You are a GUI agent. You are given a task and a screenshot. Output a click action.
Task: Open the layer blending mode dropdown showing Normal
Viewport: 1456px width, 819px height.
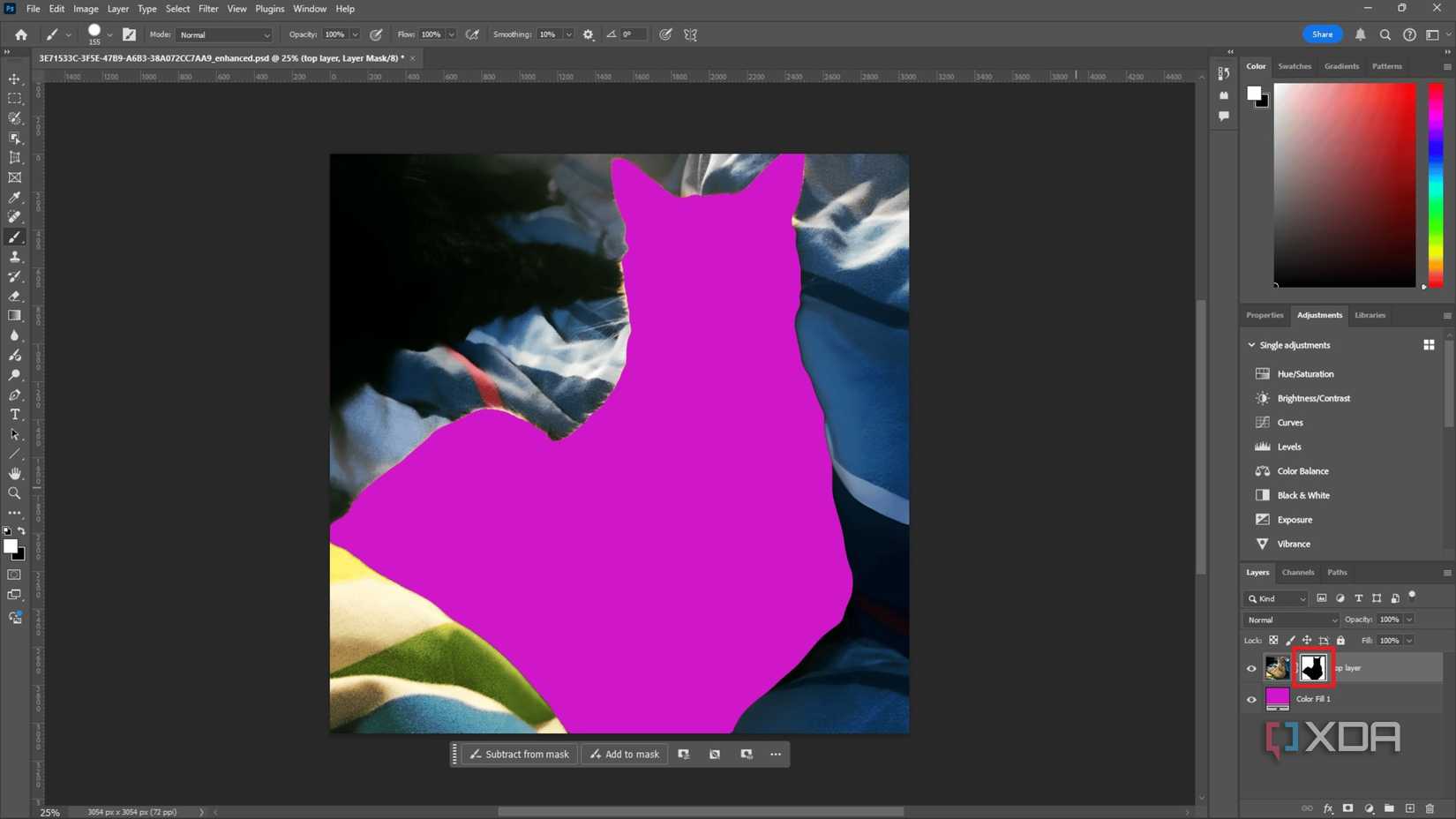click(x=1291, y=620)
